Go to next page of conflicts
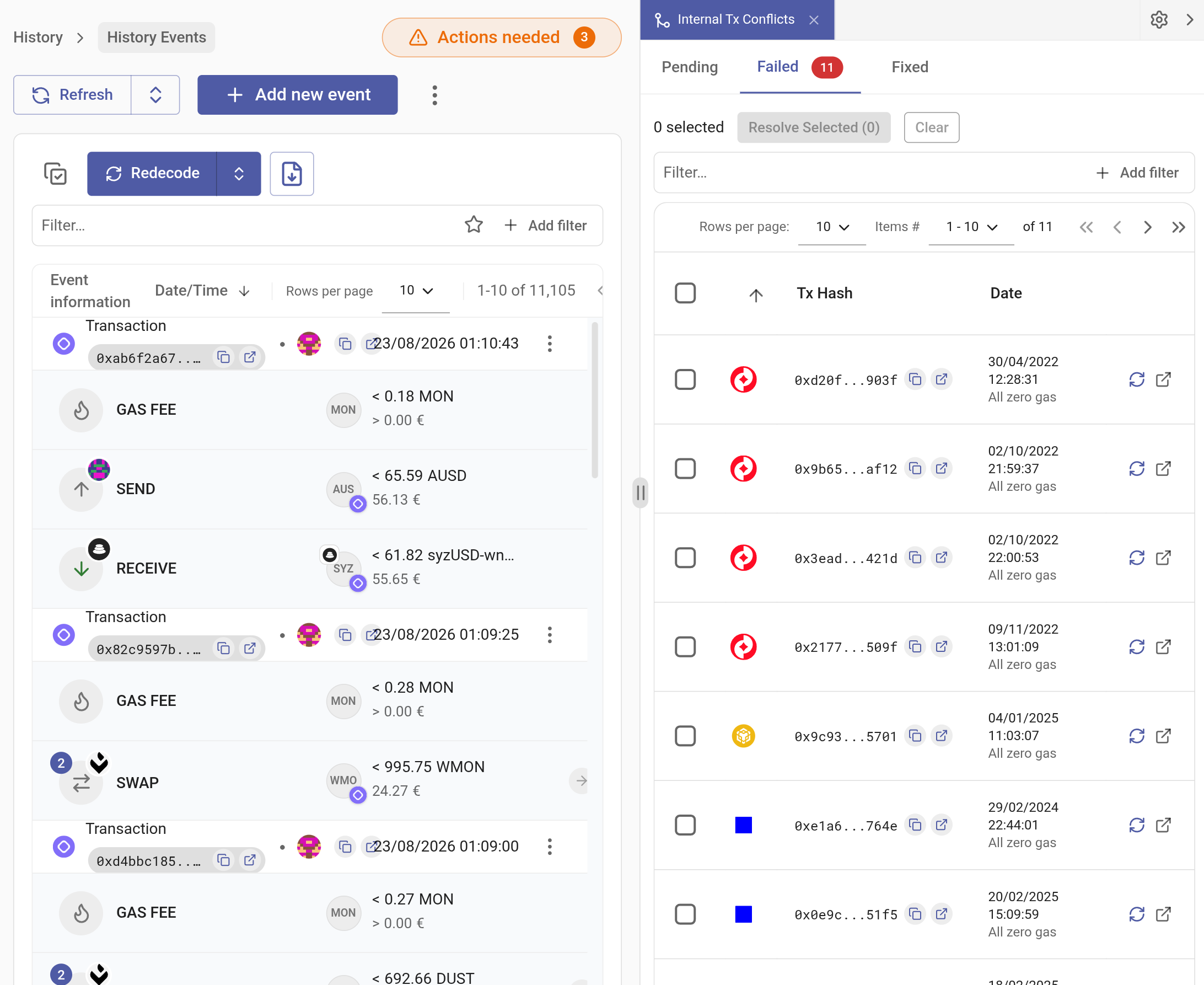1204x985 pixels. [1147, 227]
